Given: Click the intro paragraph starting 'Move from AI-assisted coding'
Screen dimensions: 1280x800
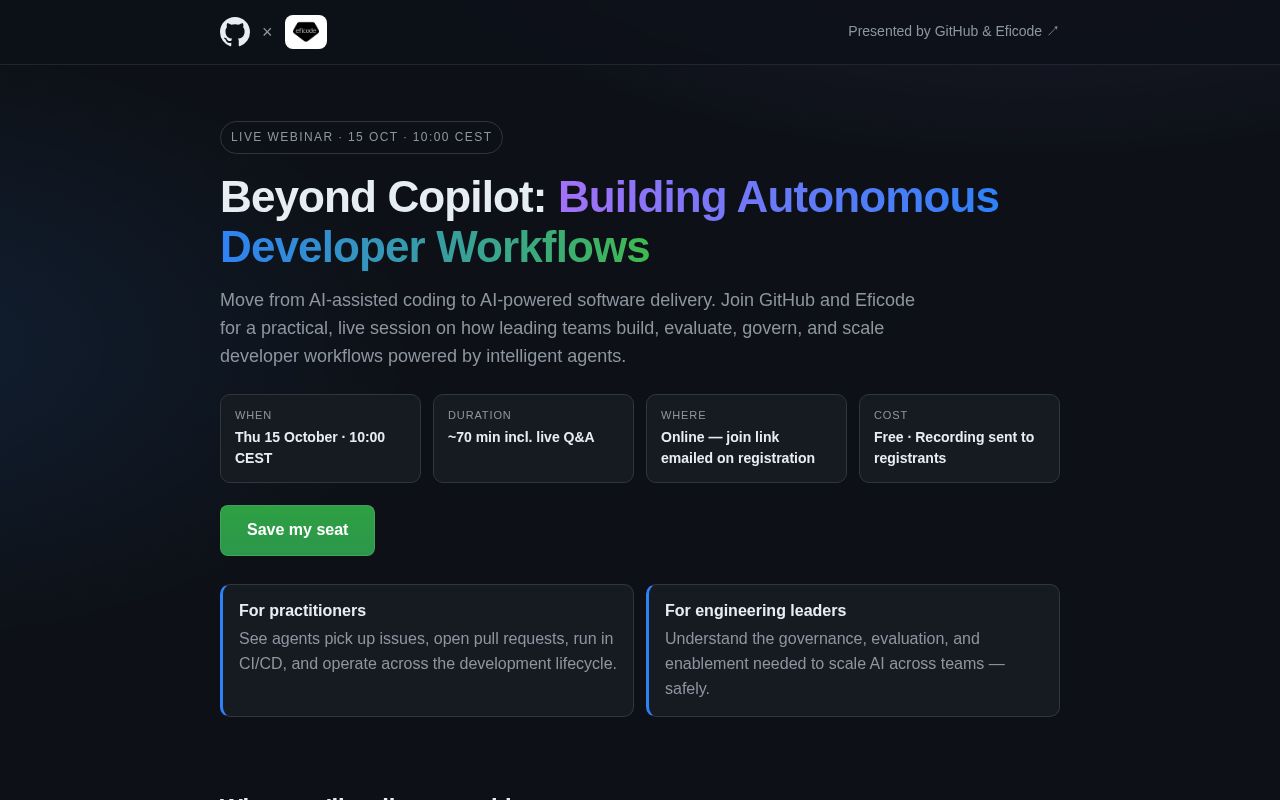Looking at the screenshot, I should click(x=567, y=328).
